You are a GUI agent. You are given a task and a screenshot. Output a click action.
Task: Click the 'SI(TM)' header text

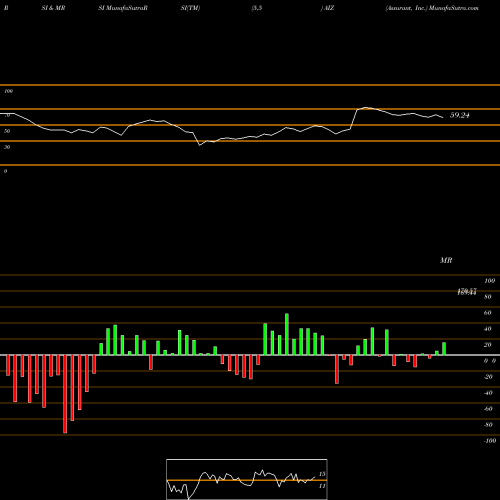click(190, 8)
